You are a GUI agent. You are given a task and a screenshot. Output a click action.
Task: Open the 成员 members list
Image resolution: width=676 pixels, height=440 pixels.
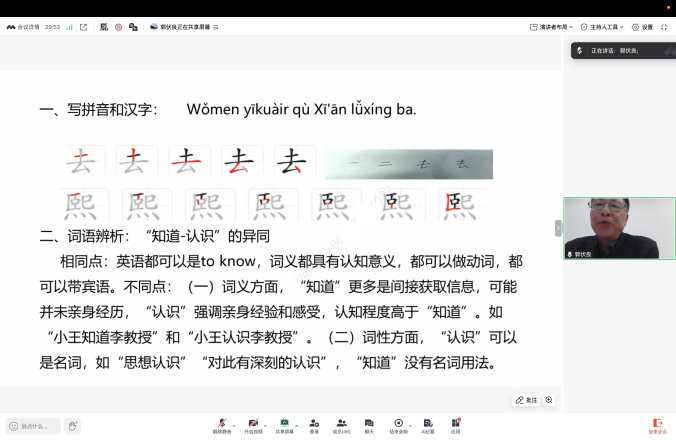(x=341, y=423)
